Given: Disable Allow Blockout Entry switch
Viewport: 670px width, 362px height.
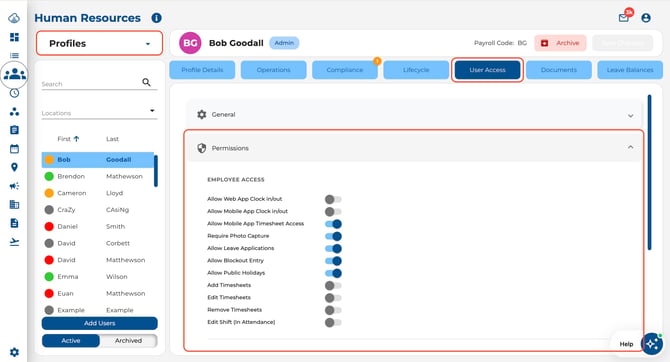Looking at the screenshot, I should (x=333, y=261).
